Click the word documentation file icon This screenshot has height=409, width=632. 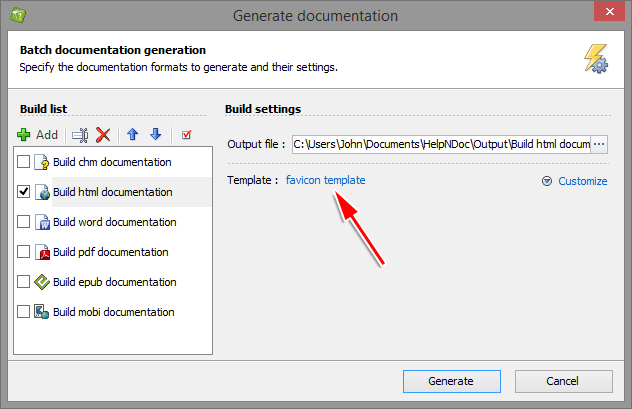(x=42, y=222)
